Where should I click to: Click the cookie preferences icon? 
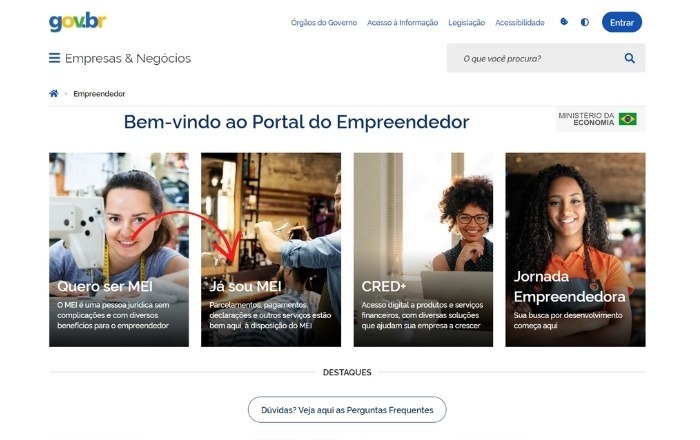click(x=564, y=21)
